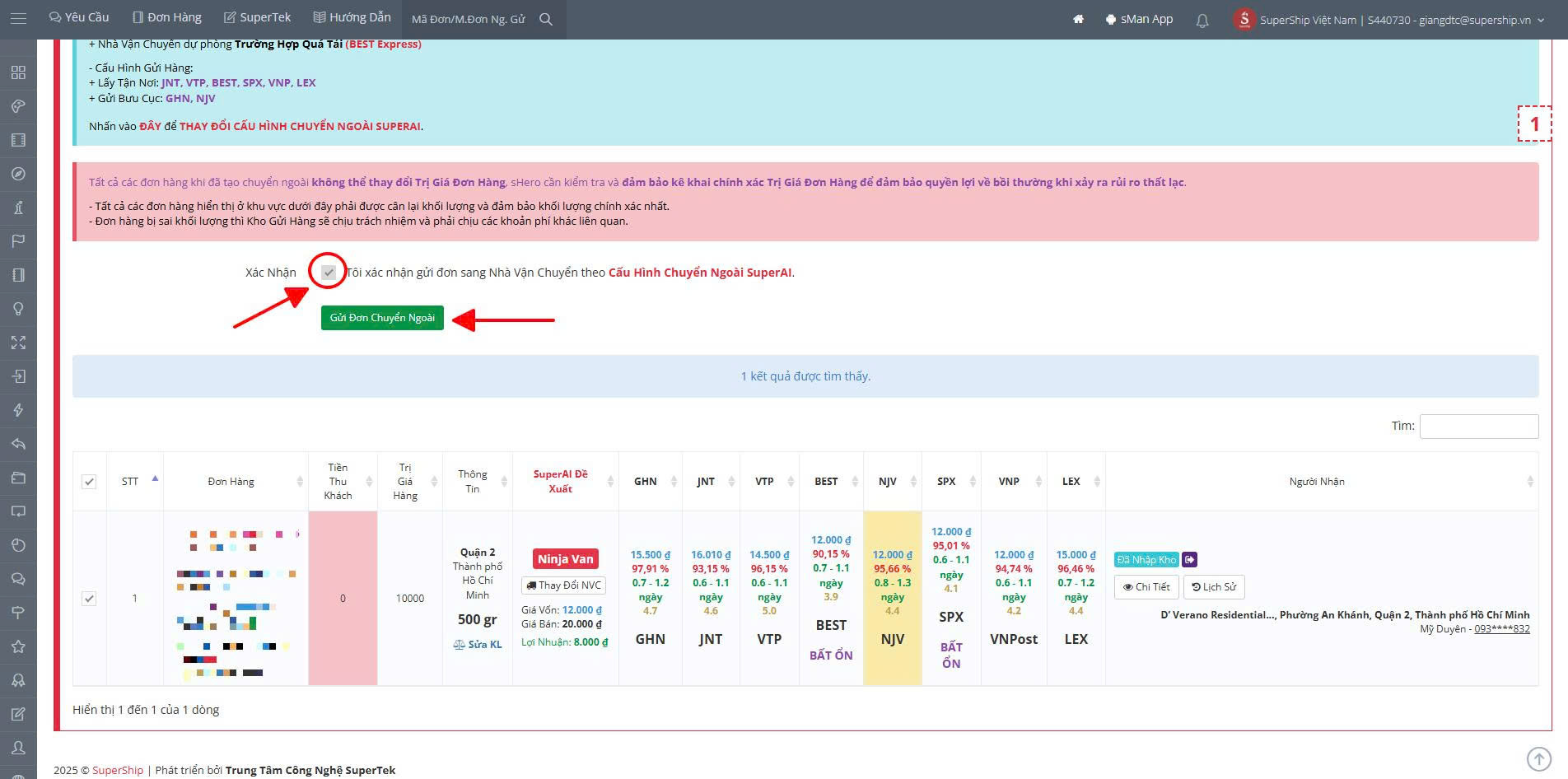This screenshot has height=779, width=1568.
Task: Go to home via house icon
Action: 1078,19
